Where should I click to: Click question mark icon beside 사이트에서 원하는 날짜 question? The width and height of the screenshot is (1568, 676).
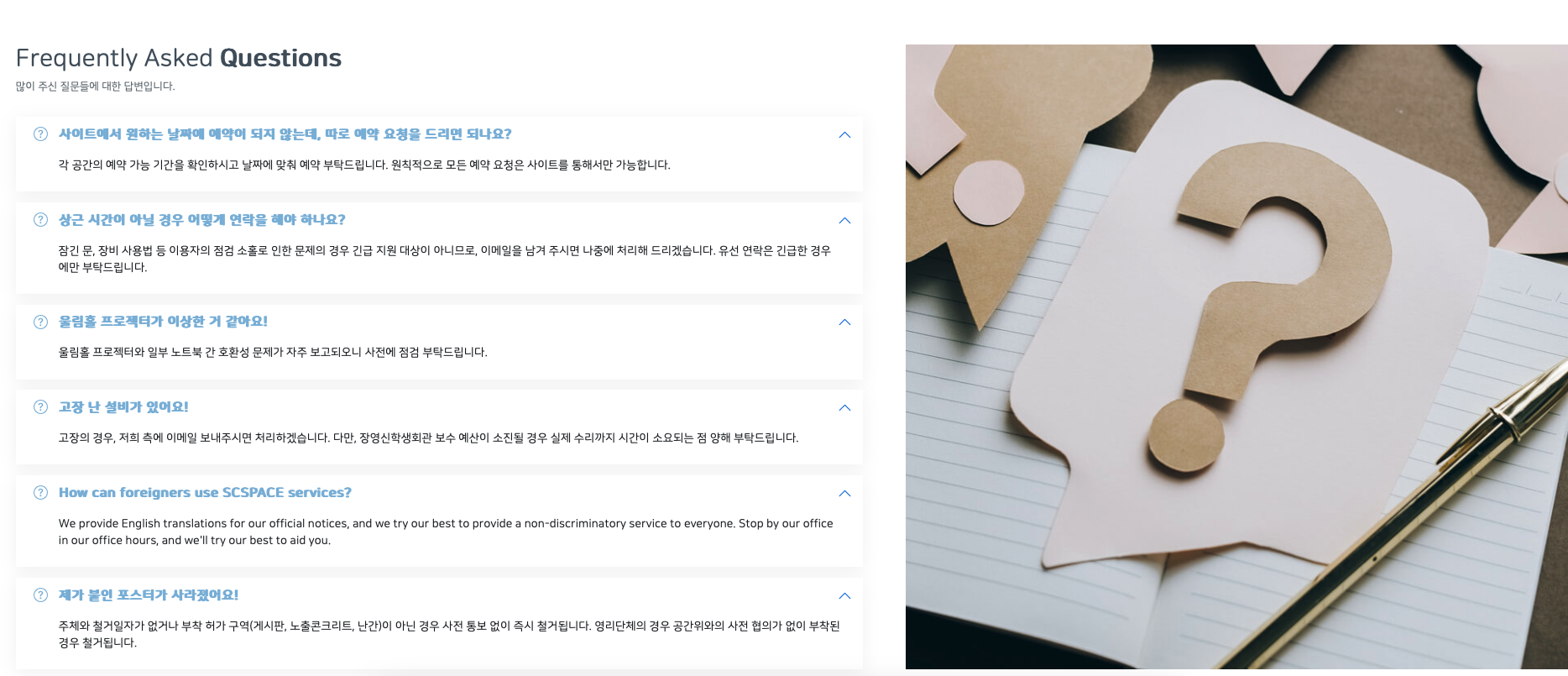click(x=40, y=134)
